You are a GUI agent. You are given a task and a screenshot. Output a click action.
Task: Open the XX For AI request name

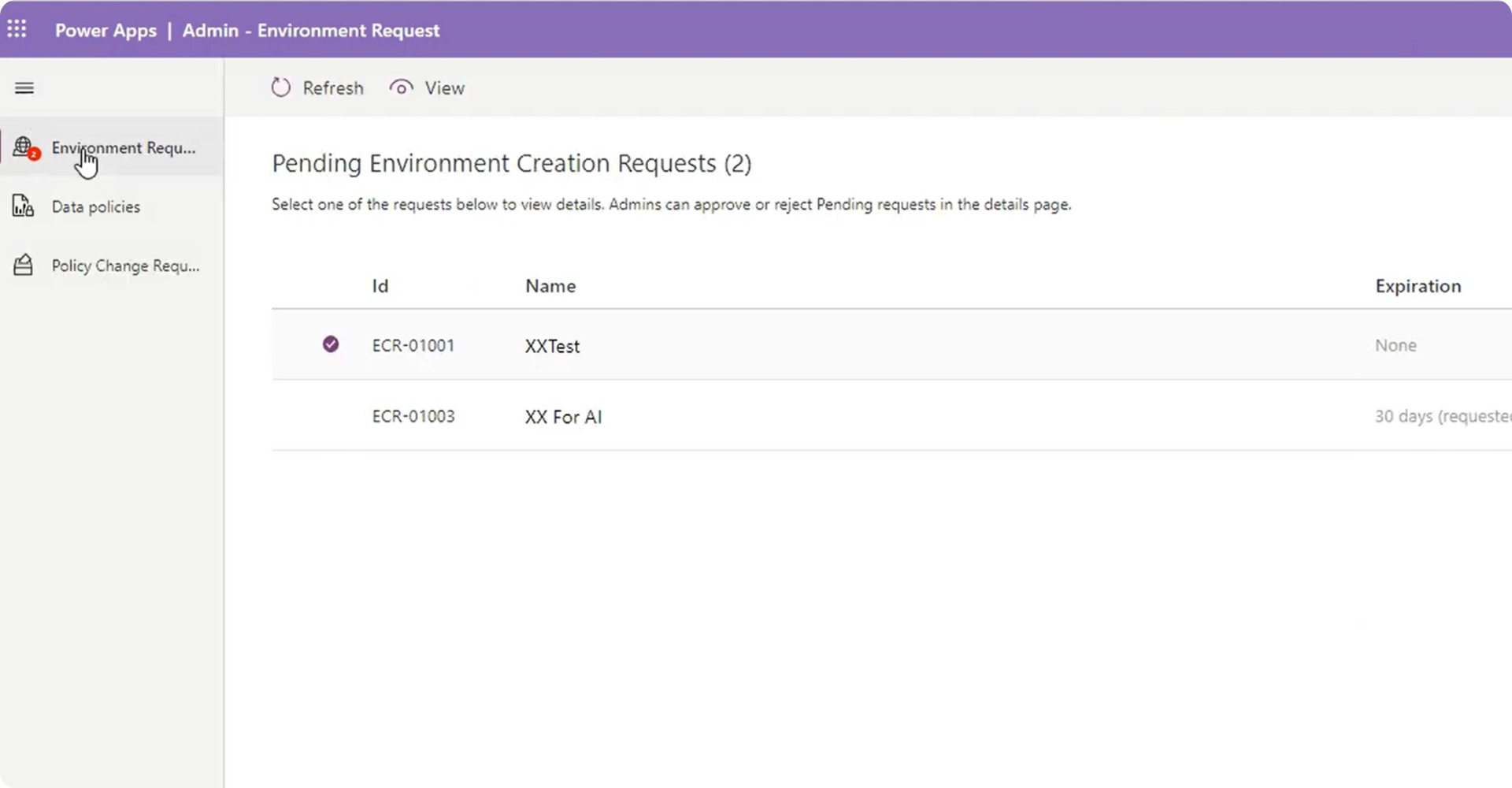[563, 417]
